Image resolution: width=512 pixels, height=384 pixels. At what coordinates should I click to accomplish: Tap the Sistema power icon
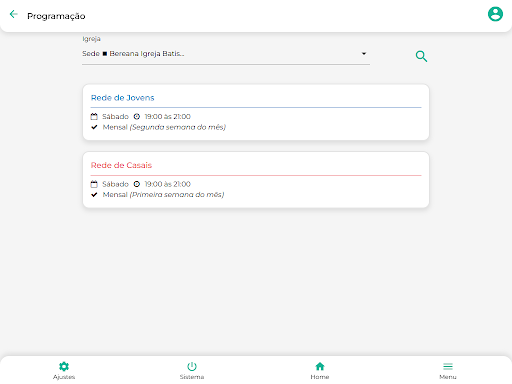click(192, 366)
